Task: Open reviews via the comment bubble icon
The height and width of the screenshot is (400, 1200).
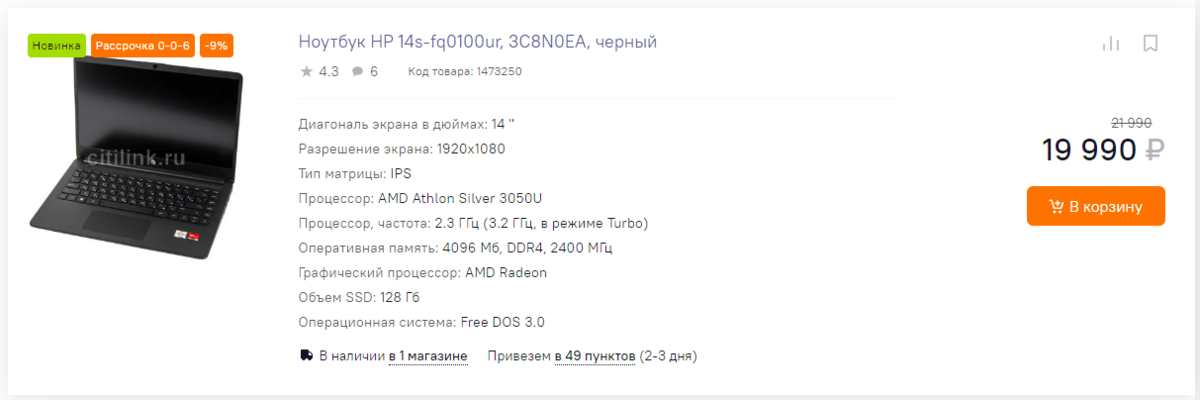Action: coord(357,72)
